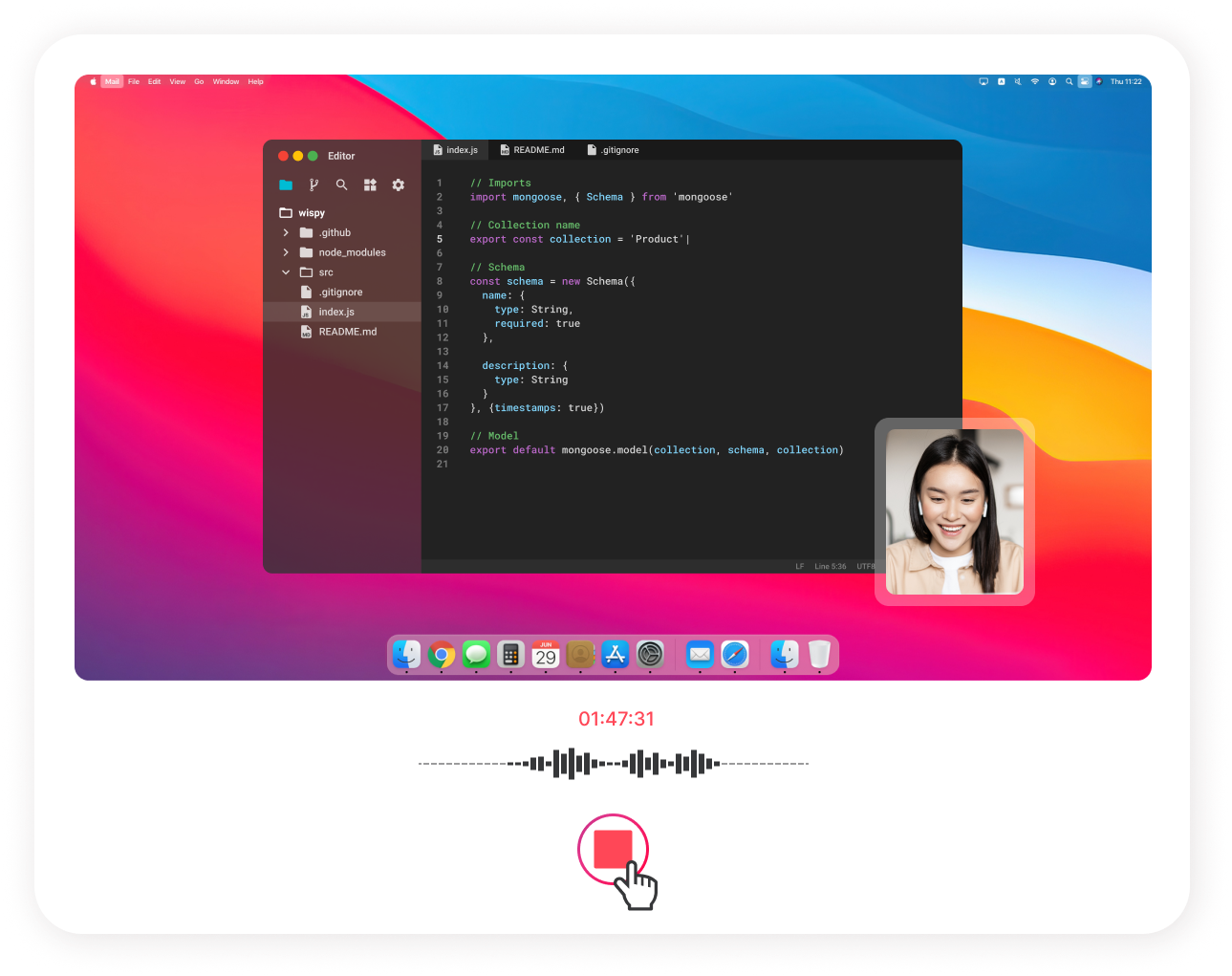Viewport: 1232px width, 976px height.
Task: Open App Store from the Dock
Action: pos(616,654)
